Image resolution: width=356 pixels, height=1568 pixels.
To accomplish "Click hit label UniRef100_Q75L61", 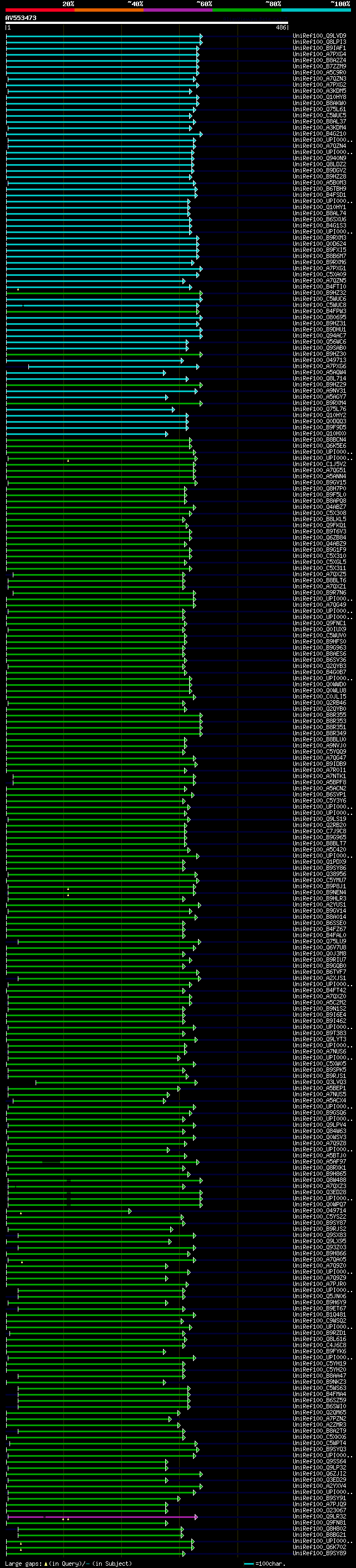I will tap(319, 109).
